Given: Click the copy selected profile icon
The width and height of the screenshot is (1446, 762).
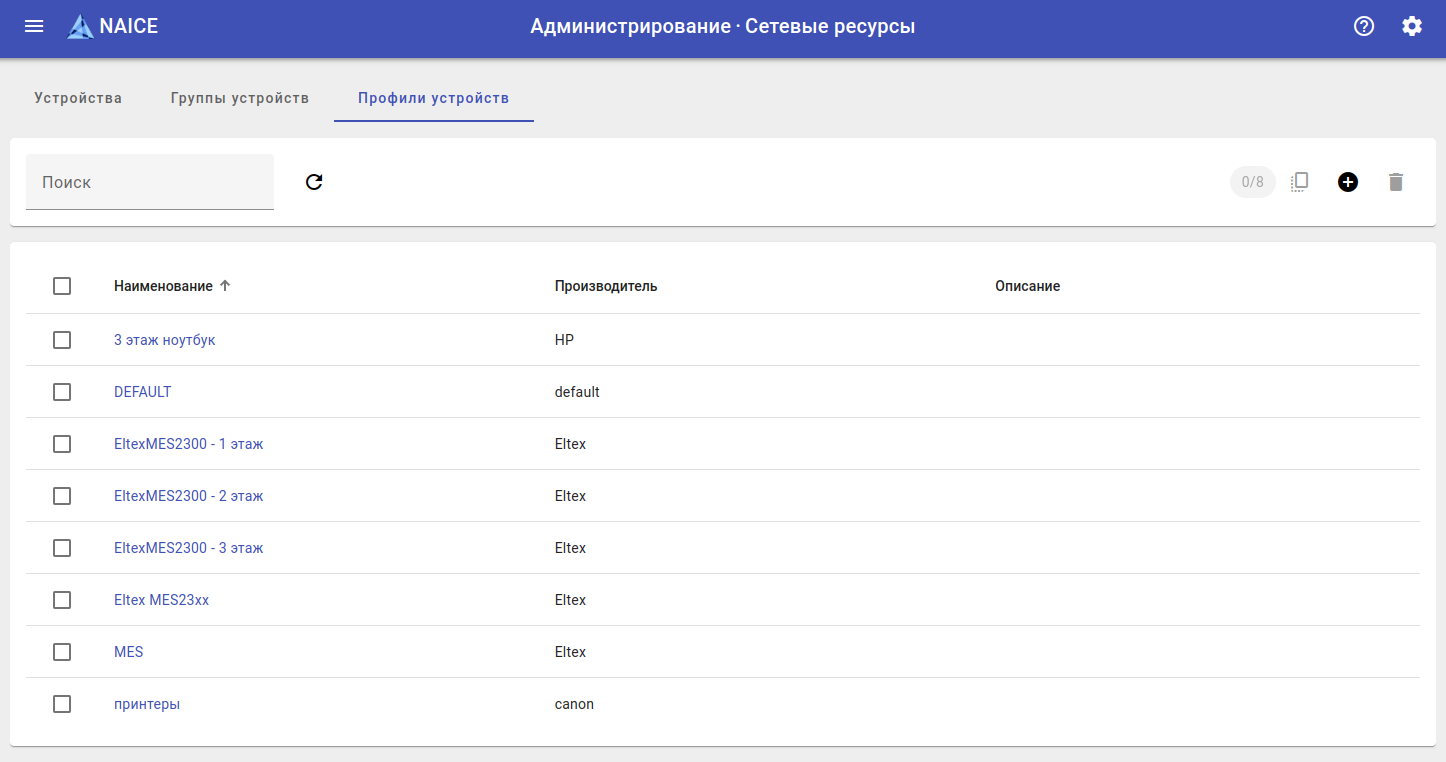Looking at the screenshot, I should point(1299,182).
